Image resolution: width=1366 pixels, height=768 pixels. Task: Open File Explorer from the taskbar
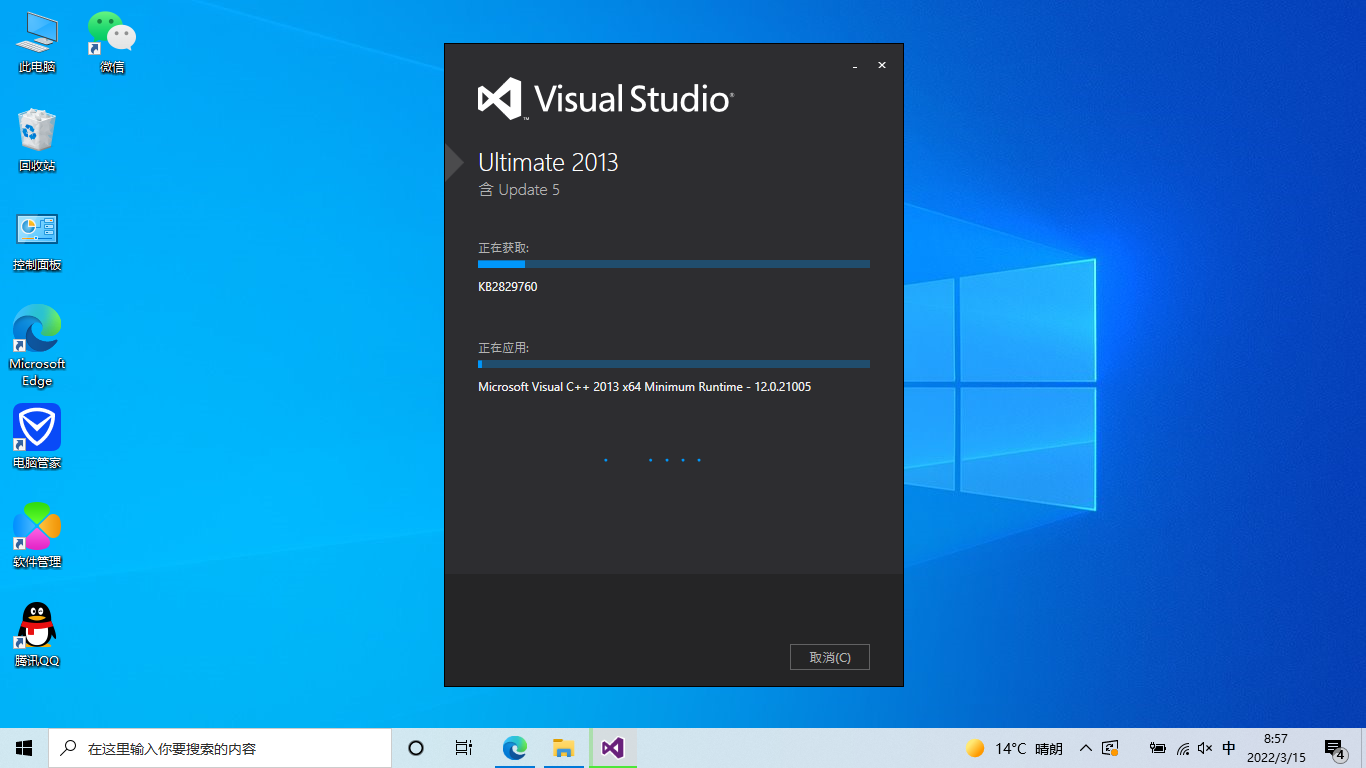(563, 748)
